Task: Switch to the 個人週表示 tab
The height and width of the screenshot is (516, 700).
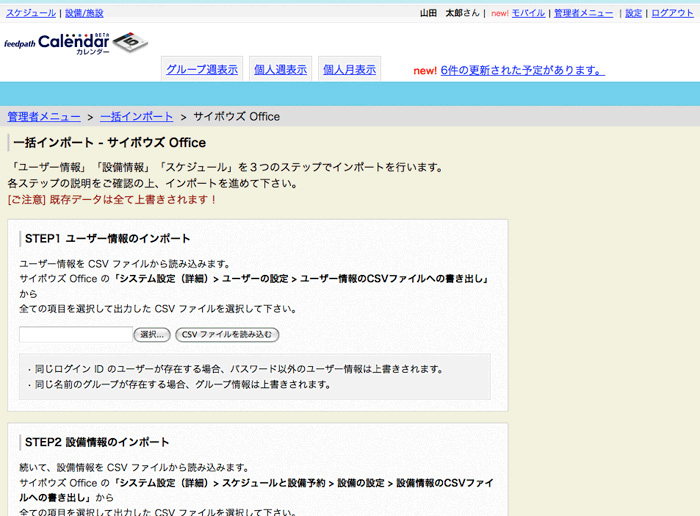Action: pos(280,69)
